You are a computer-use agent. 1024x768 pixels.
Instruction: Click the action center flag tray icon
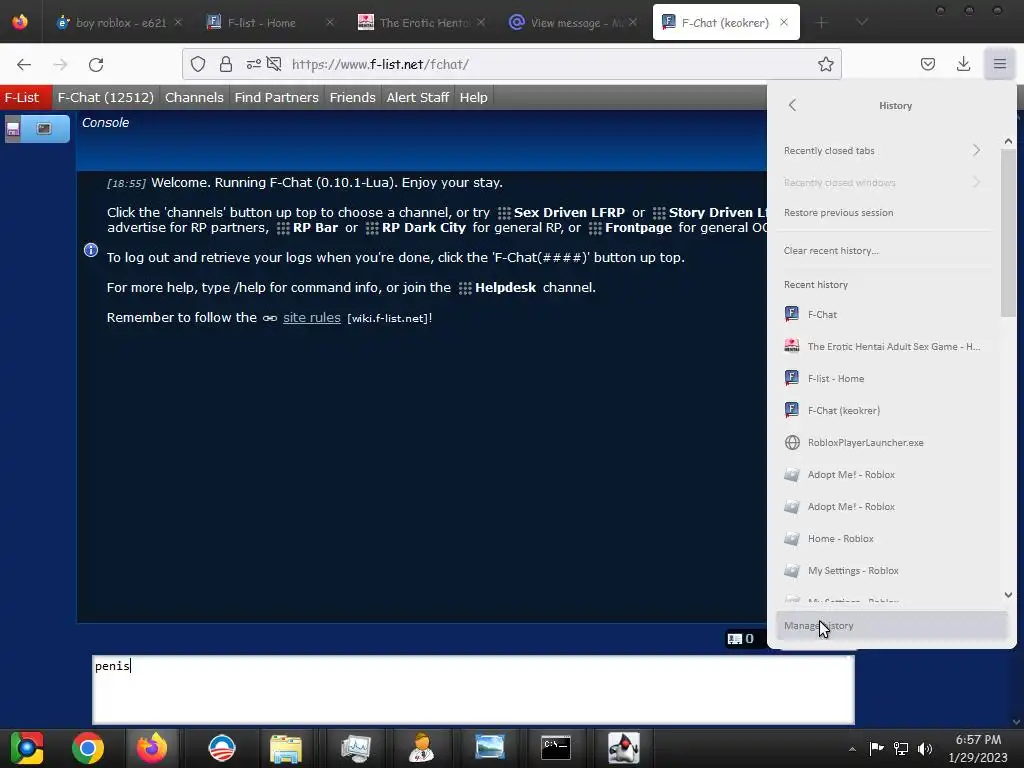point(876,748)
